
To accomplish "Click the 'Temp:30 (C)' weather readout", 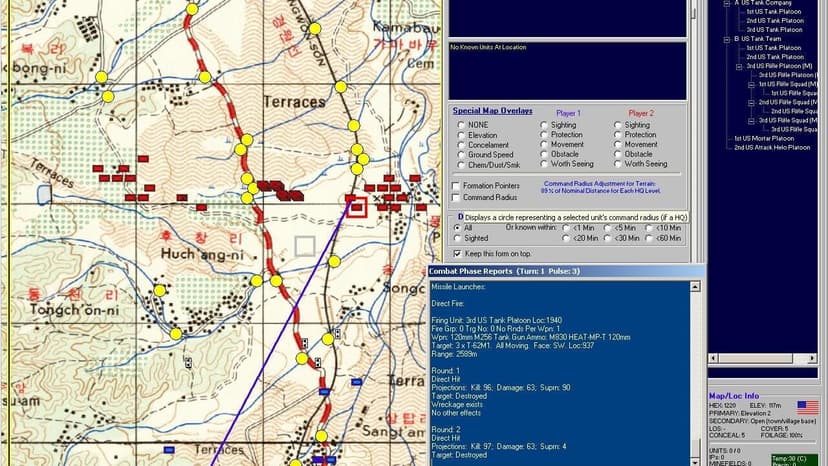I will (789, 458).
